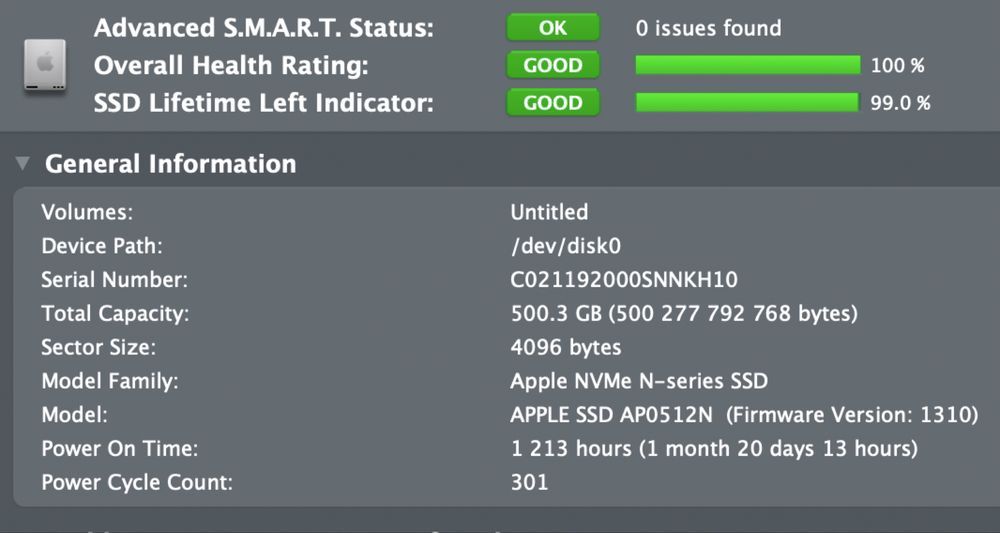Click the APPLE SSD AP0512N model value
Viewport: 1000px width, 533px height.
612,415
